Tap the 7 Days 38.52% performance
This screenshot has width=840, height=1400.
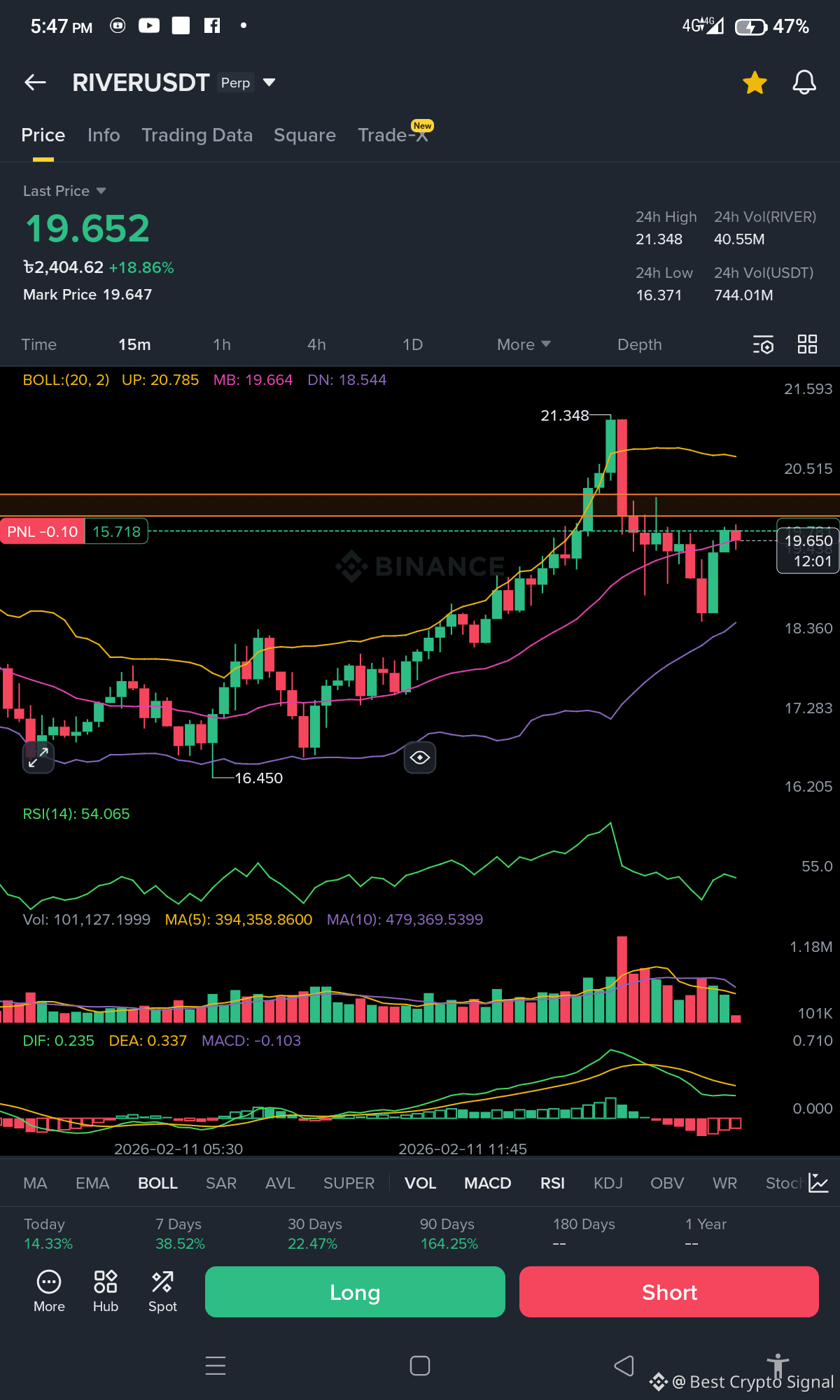tap(180, 1234)
